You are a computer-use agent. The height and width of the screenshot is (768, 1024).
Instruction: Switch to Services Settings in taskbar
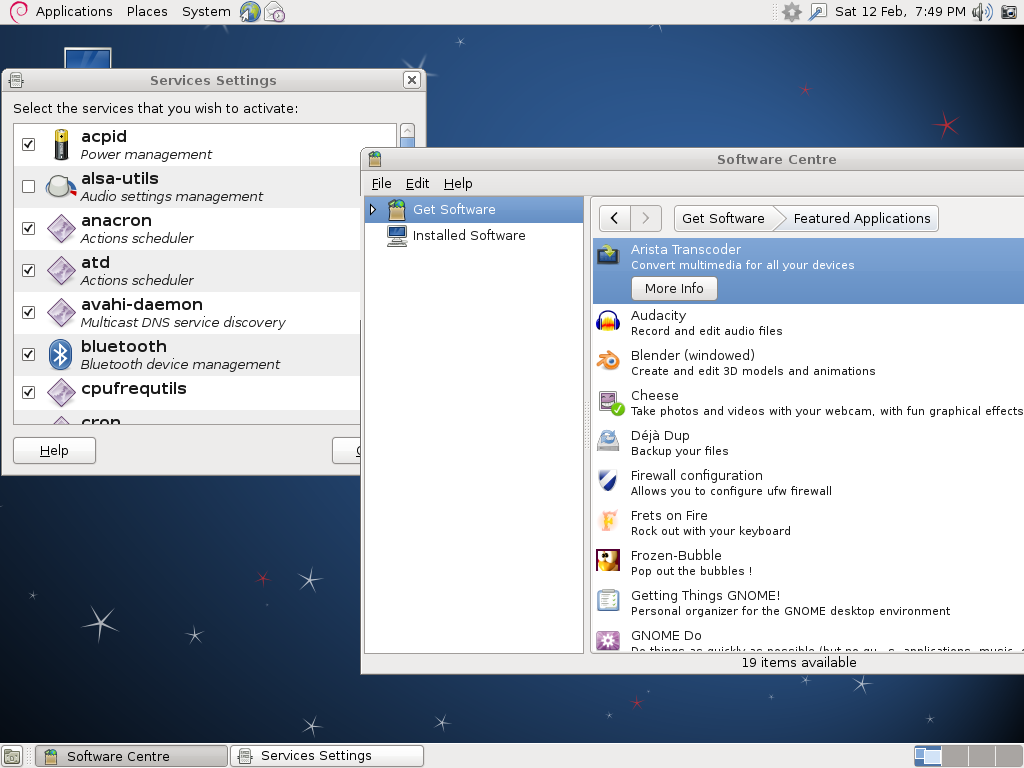click(x=327, y=756)
